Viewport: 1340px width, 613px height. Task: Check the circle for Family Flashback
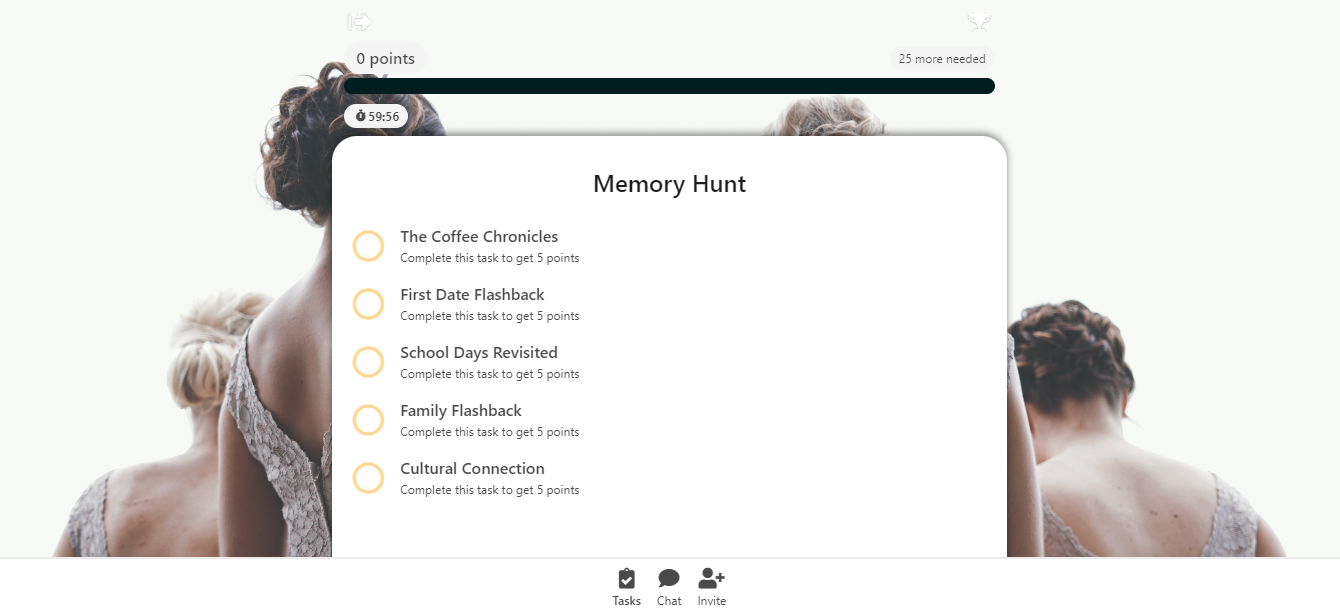pyautogui.click(x=368, y=420)
